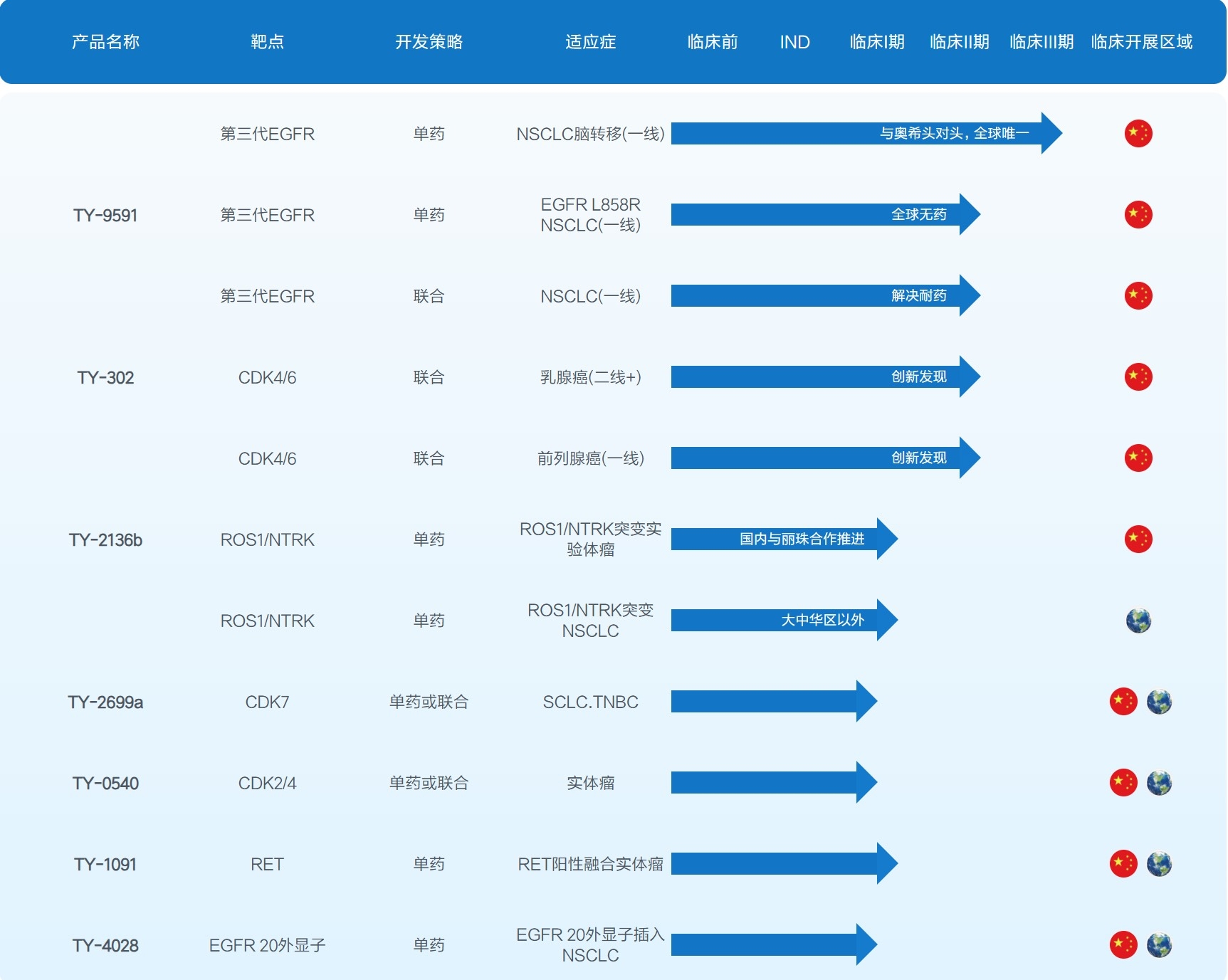
Task: Click the CDK2/4 target cell
Action: [267, 783]
